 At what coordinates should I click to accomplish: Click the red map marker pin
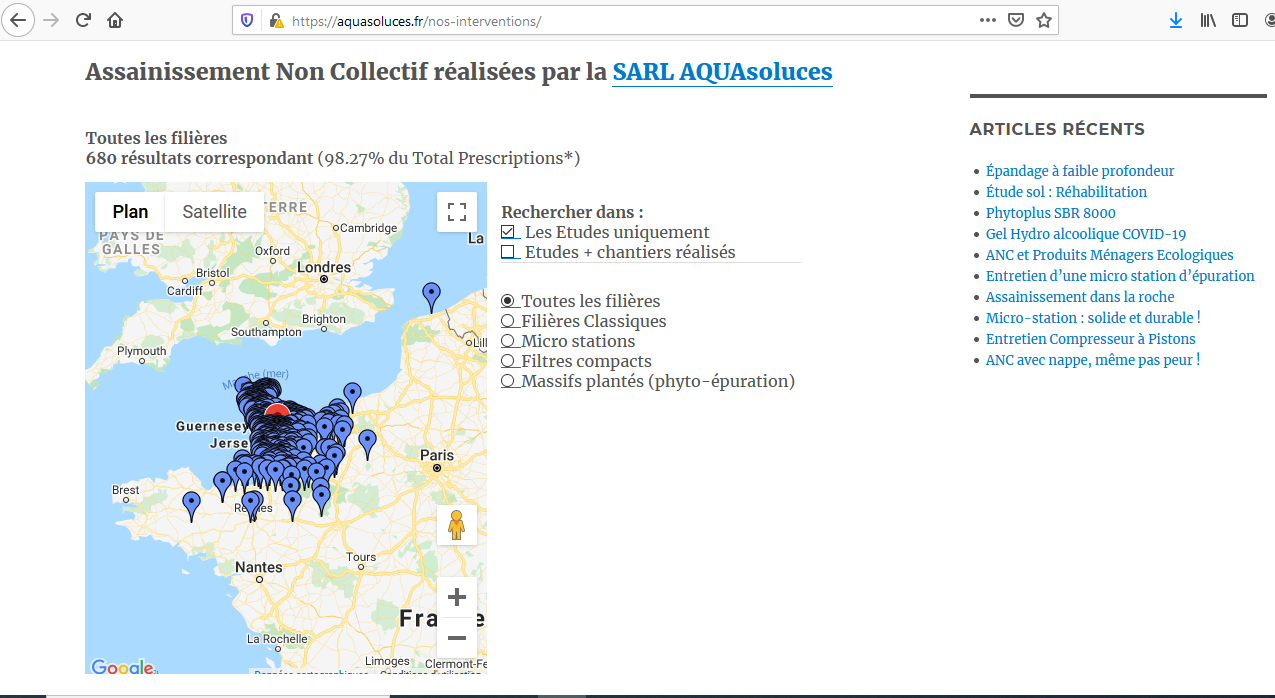[278, 410]
